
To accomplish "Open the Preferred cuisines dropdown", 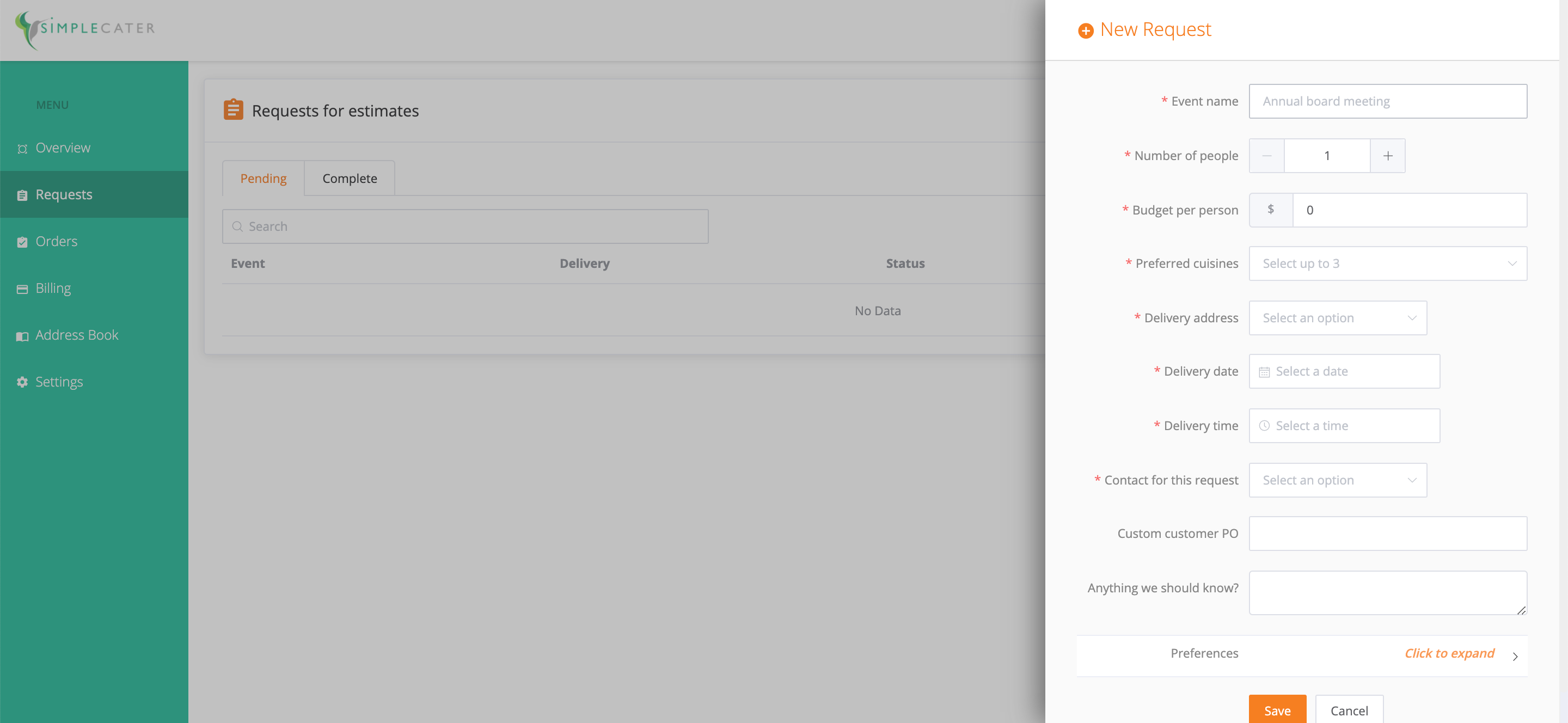I will [1387, 264].
